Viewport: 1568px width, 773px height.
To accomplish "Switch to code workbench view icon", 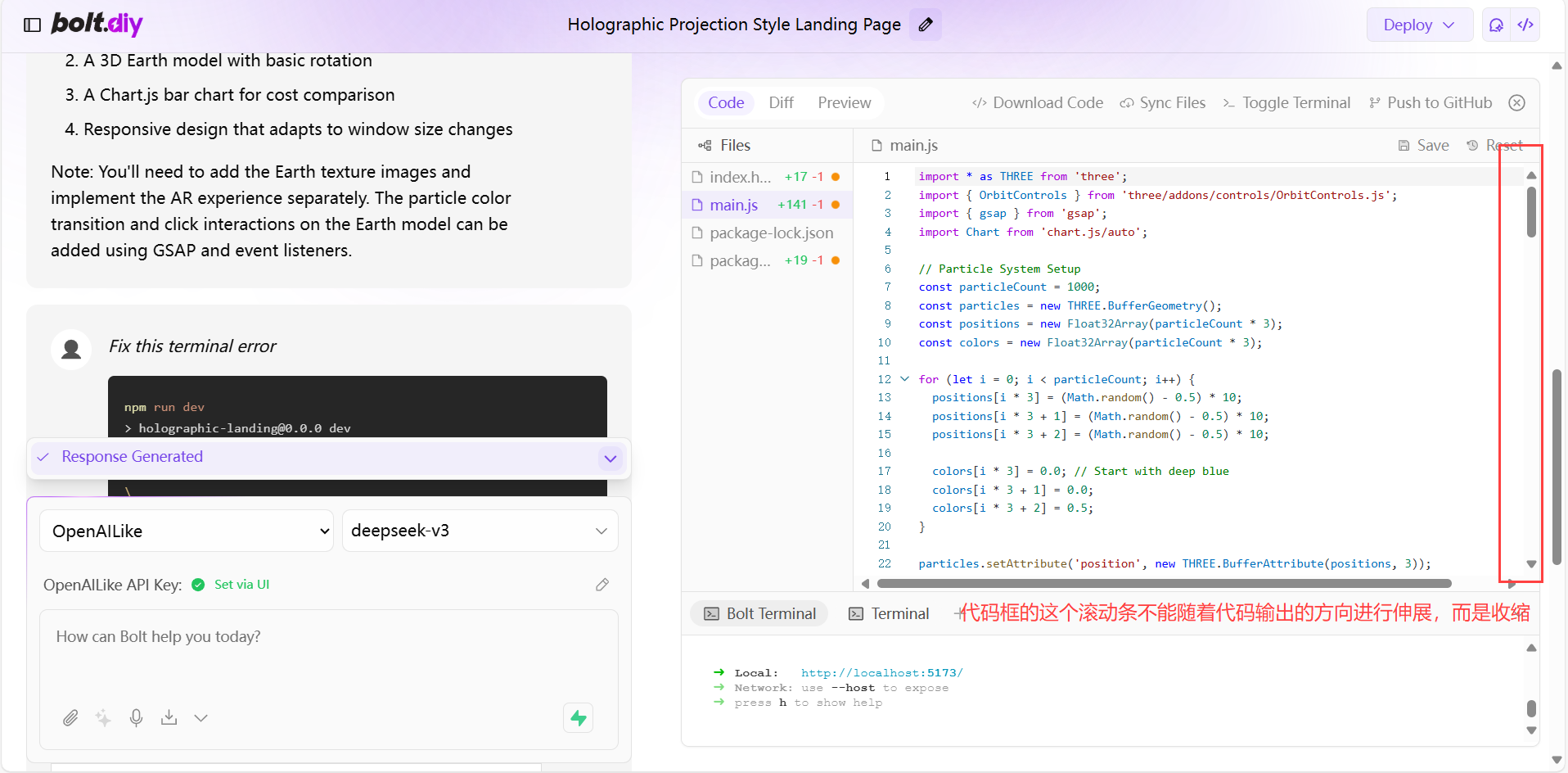I will tap(1525, 25).
